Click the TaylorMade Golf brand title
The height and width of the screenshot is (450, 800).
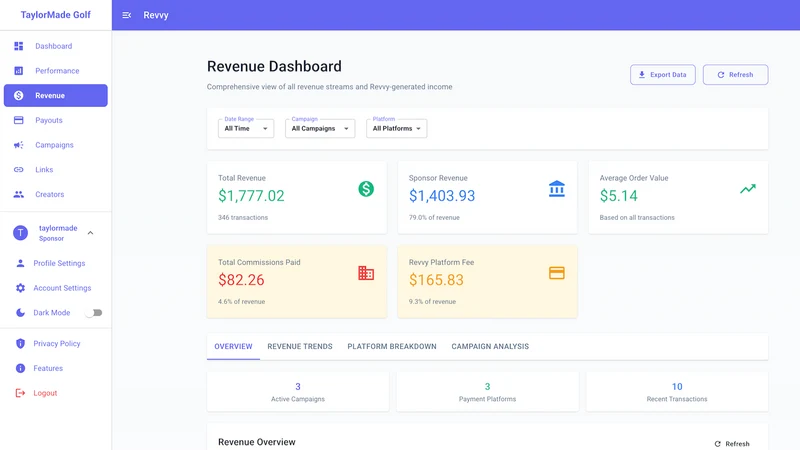[56, 15]
